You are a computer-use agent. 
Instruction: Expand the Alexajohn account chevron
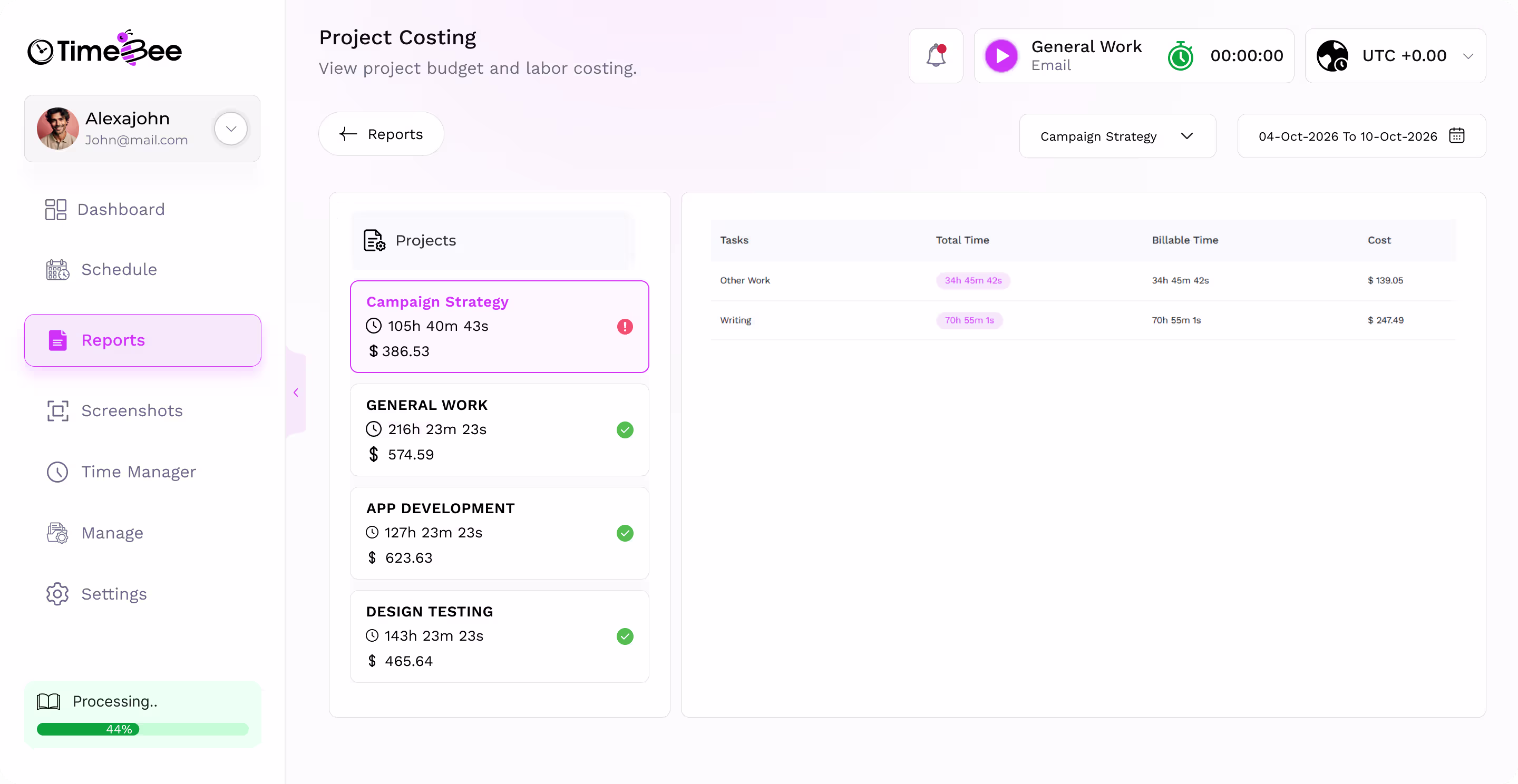231,129
